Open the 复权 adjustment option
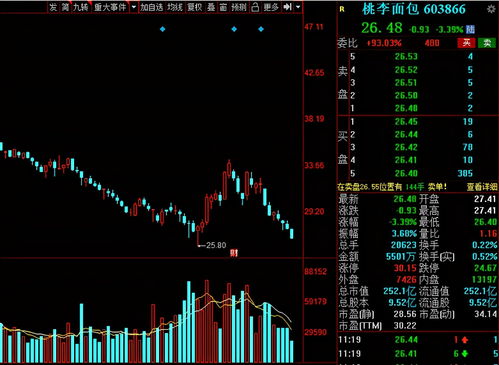 [x=194, y=7]
